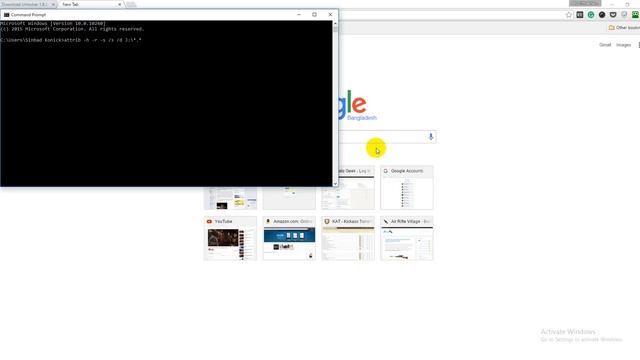Maximize the Command Prompt window
Image resolution: width=640 pixels, height=360 pixels.
point(314,15)
